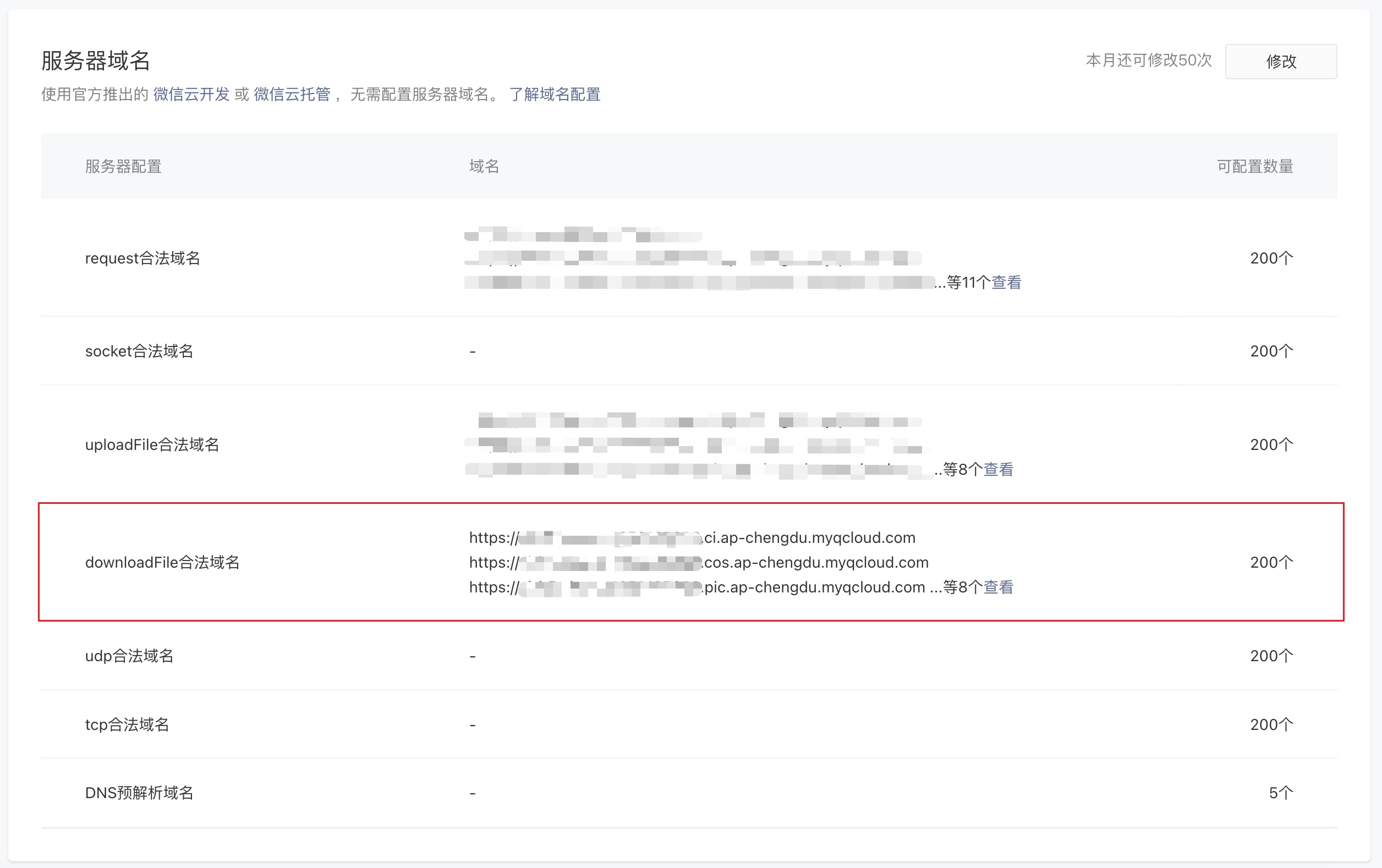The height and width of the screenshot is (868, 1382).
Task: Click the 服务器配置 column header
Action: (x=123, y=166)
